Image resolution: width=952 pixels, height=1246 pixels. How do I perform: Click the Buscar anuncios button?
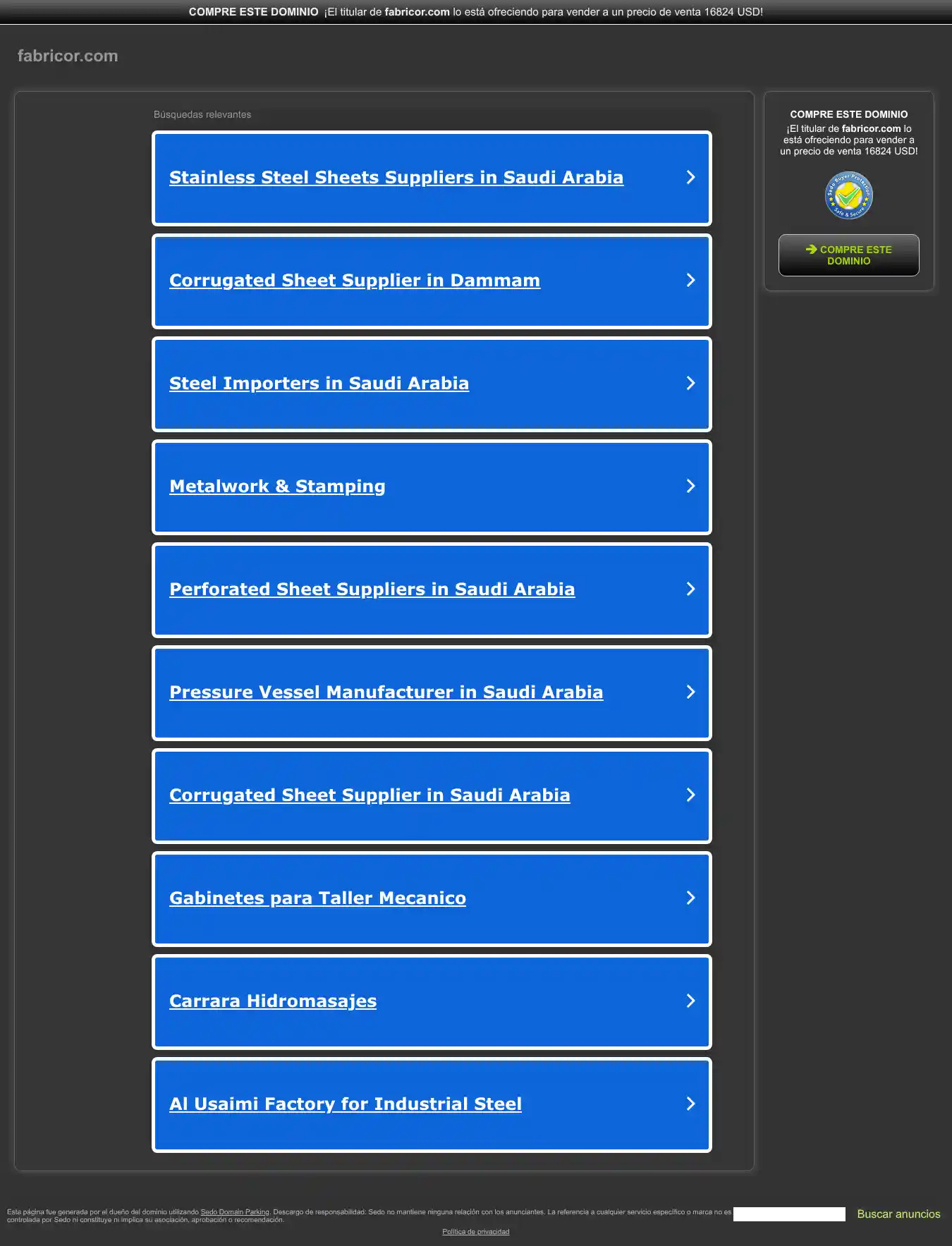pyautogui.click(x=898, y=1214)
